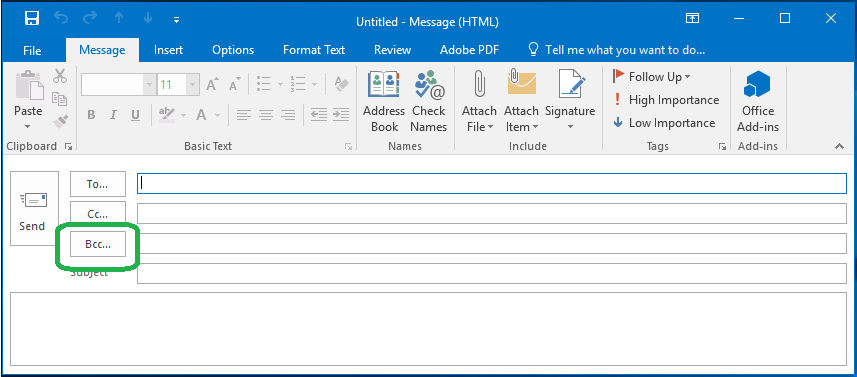Click the Send button
This screenshot has width=857, height=377.
click(34, 208)
